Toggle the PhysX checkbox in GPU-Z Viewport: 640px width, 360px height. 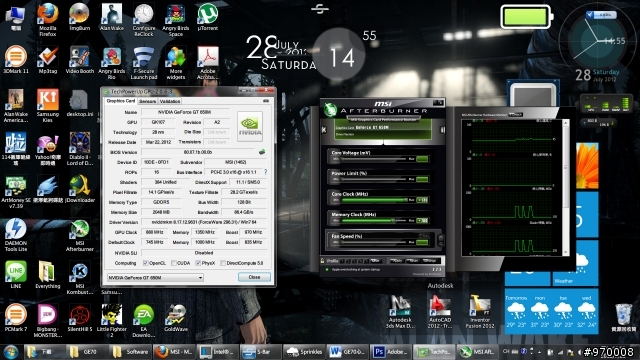(x=198, y=263)
